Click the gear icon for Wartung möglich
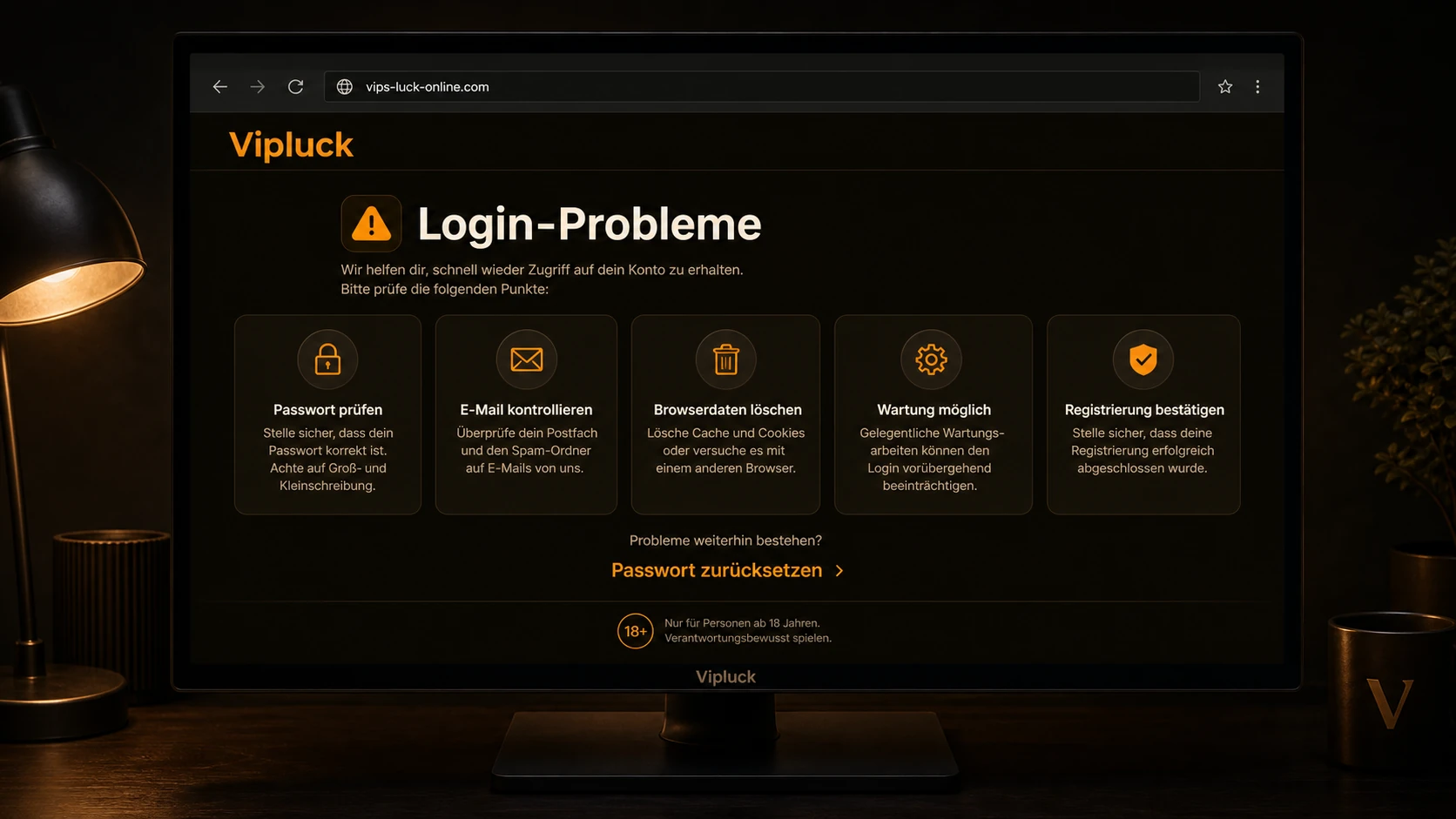 coord(931,359)
